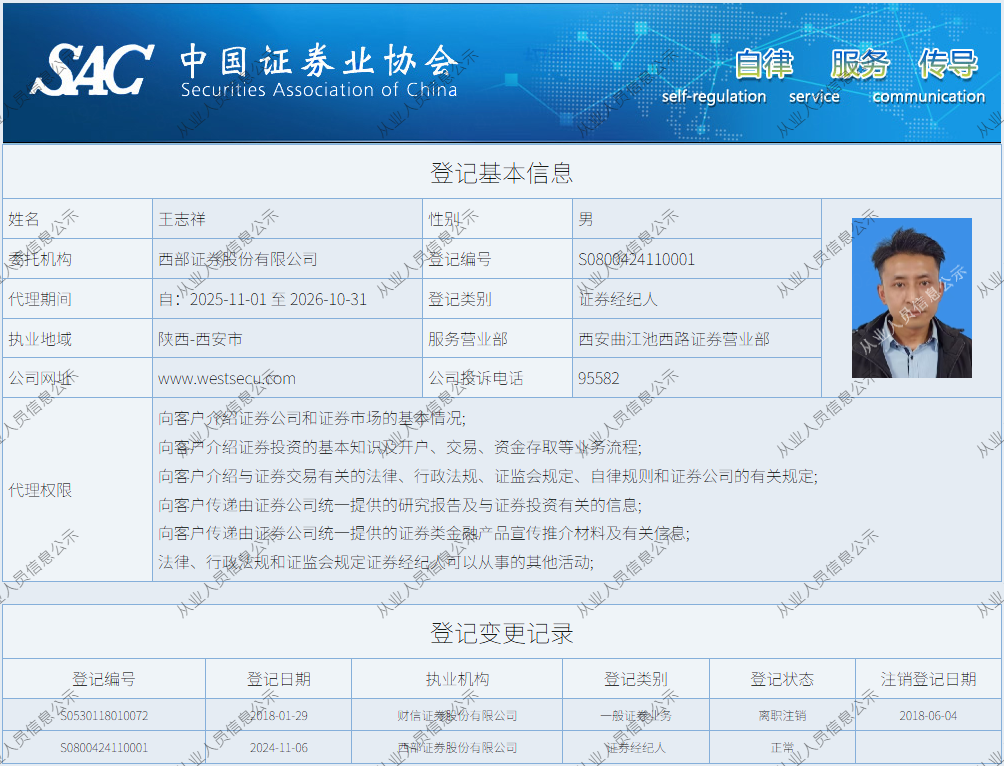This screenshot has width=1004, height=766.
Task: Click the SAC logo in the banner
Action: (x=93, y=69)
